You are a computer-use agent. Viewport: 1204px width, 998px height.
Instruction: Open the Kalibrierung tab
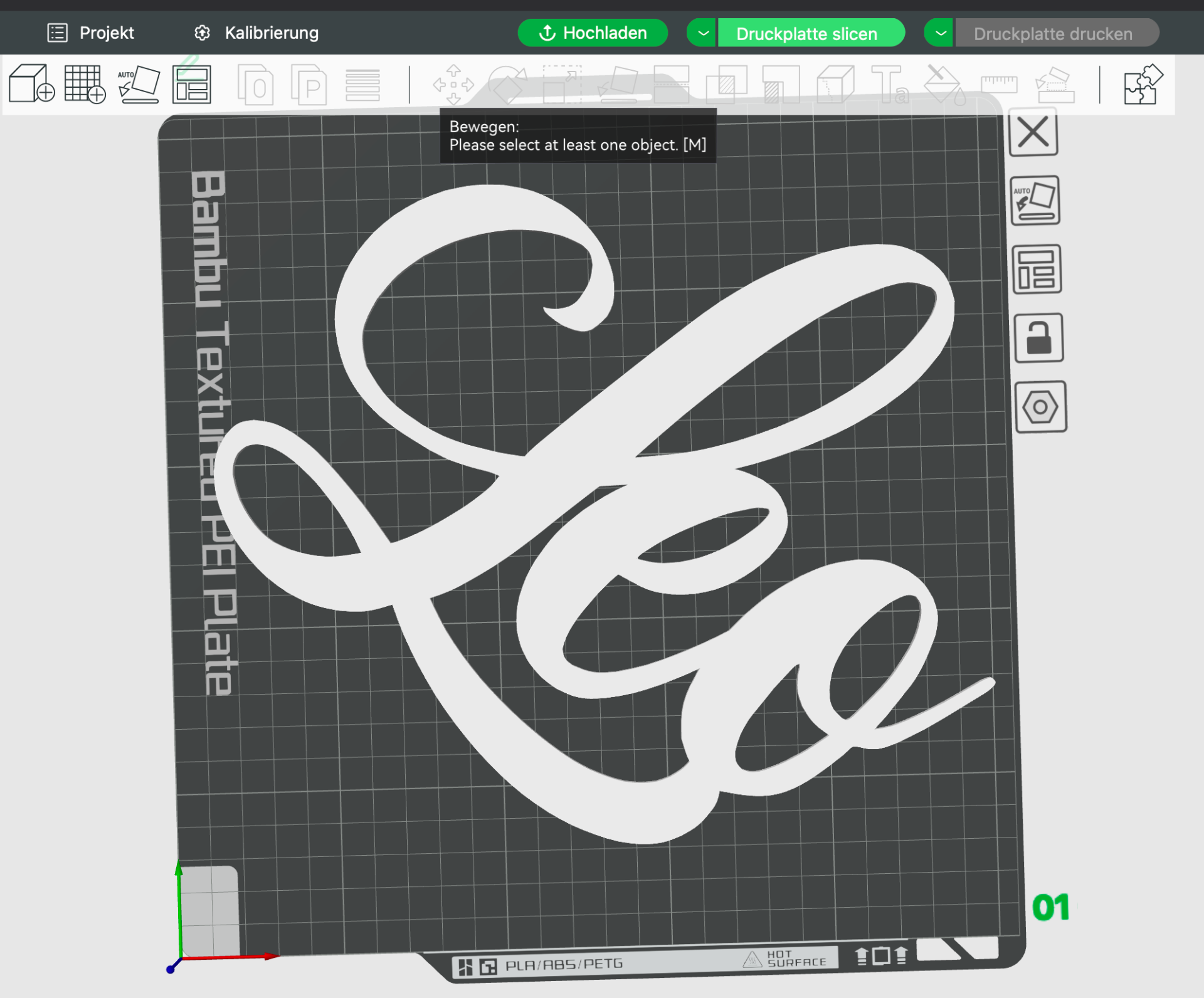click(256, 33)
